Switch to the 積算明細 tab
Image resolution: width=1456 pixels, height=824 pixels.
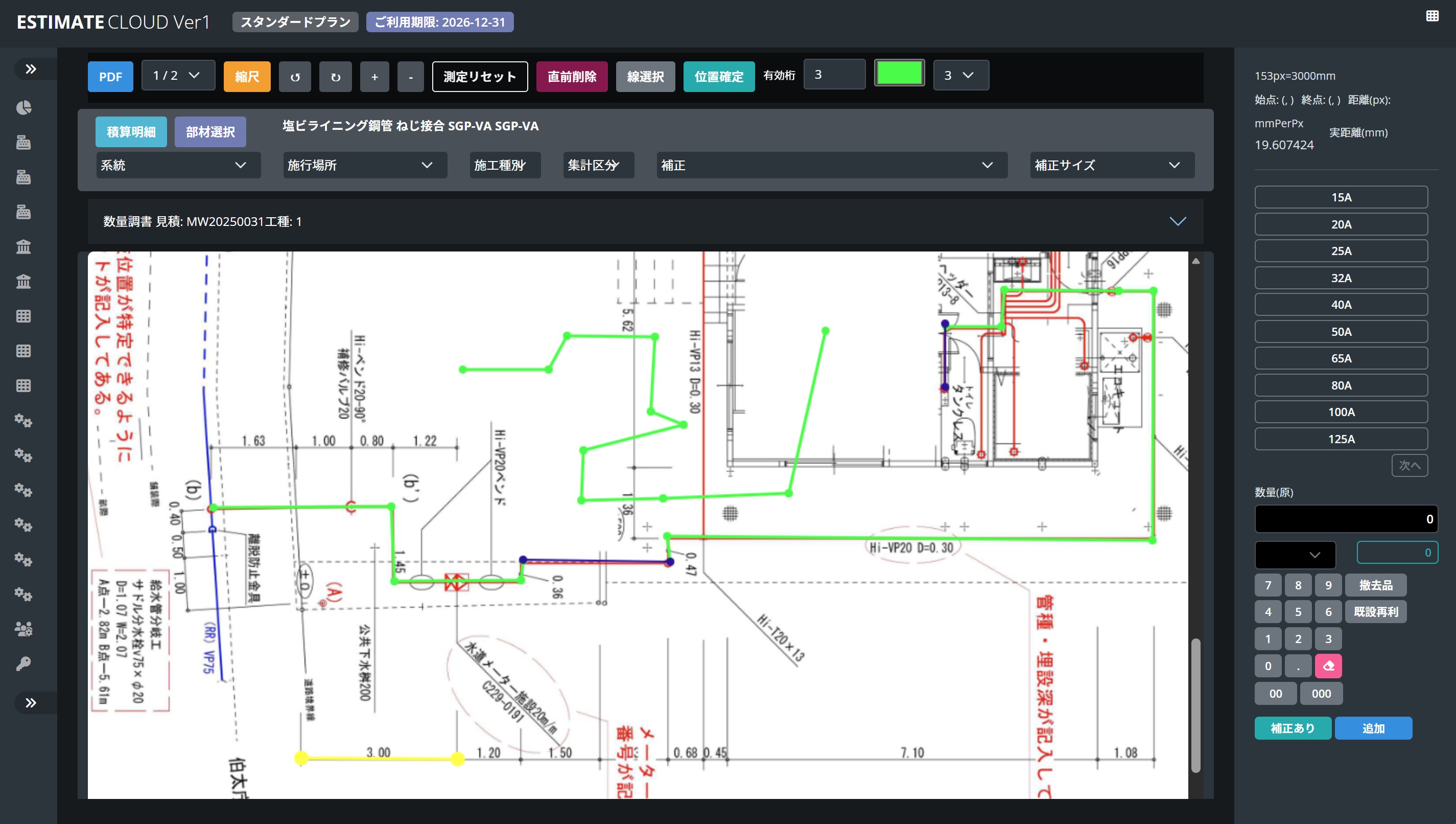pyautogui.click(x=131, y=132)
